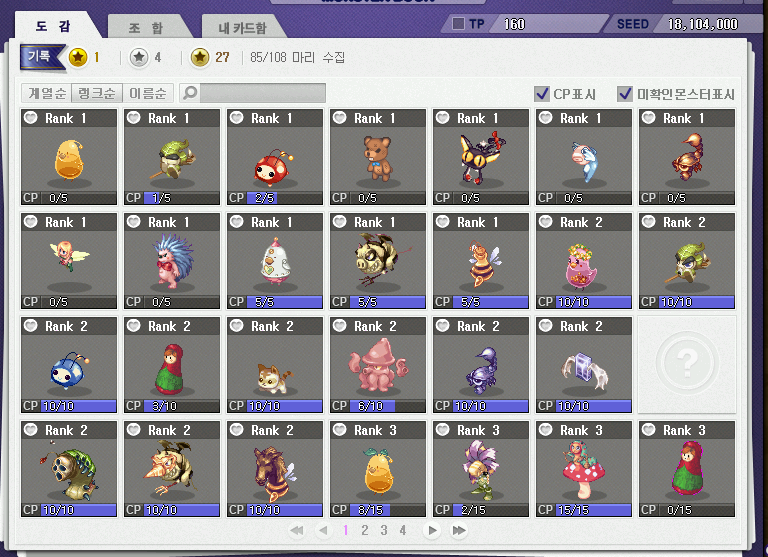Jump to last page arrow
768x557 pixels.
(x=458, y=530)
